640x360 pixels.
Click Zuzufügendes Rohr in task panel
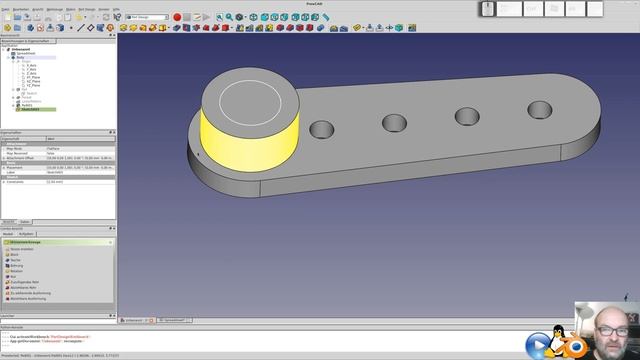pyautogui.click(x=24, y=282)
